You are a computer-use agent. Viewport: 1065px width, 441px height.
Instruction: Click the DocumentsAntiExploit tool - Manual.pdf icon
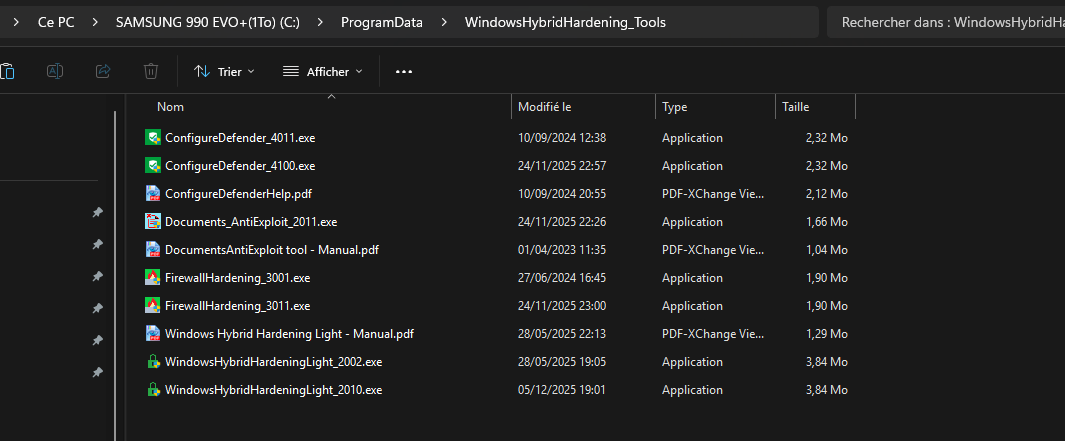tap(153, 249)
